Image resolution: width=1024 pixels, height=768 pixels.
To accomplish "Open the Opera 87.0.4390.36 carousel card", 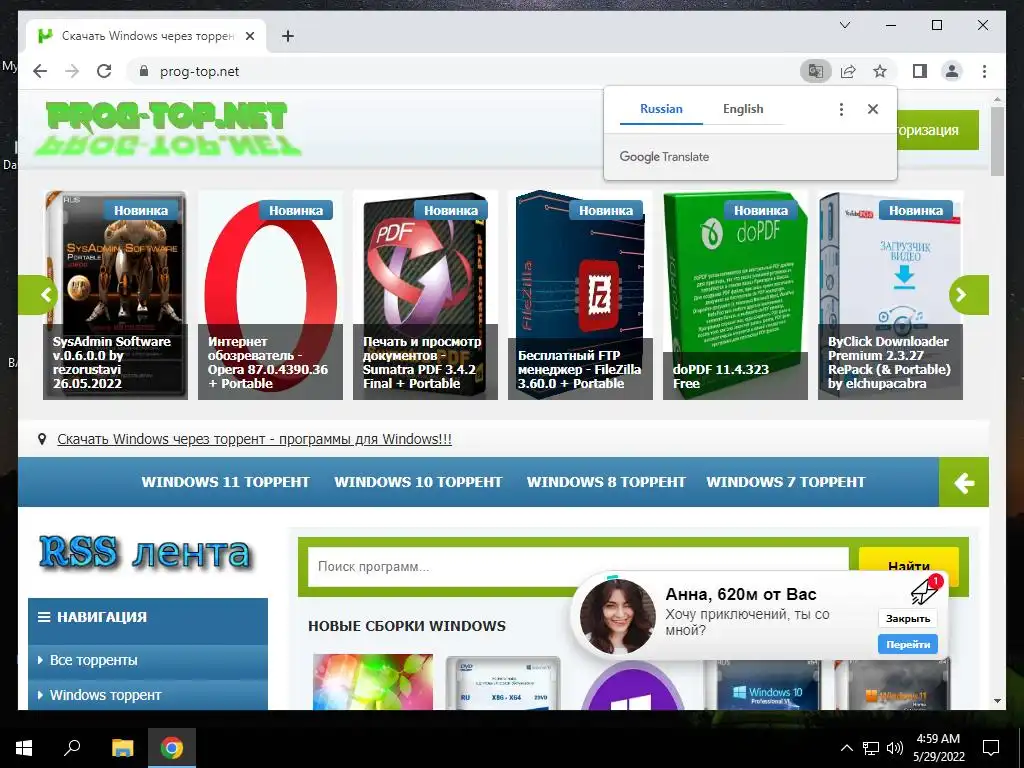I will click(270, 295).
